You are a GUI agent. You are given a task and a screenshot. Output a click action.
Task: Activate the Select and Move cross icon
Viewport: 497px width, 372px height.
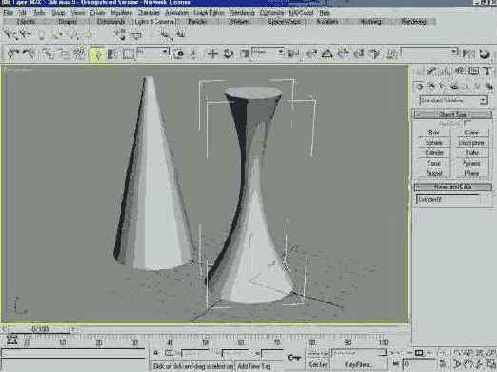(212, 53)
